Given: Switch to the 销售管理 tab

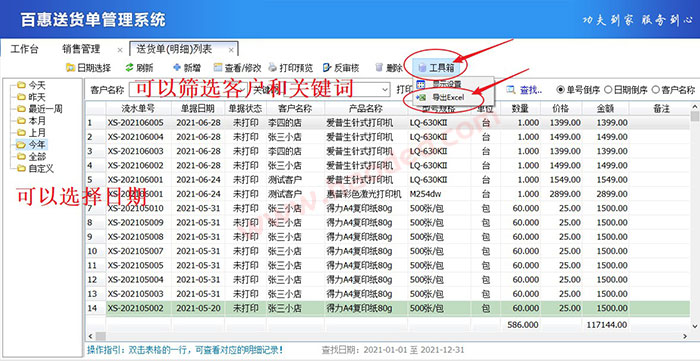Looking at the screenshot, I should click(81, 49).
